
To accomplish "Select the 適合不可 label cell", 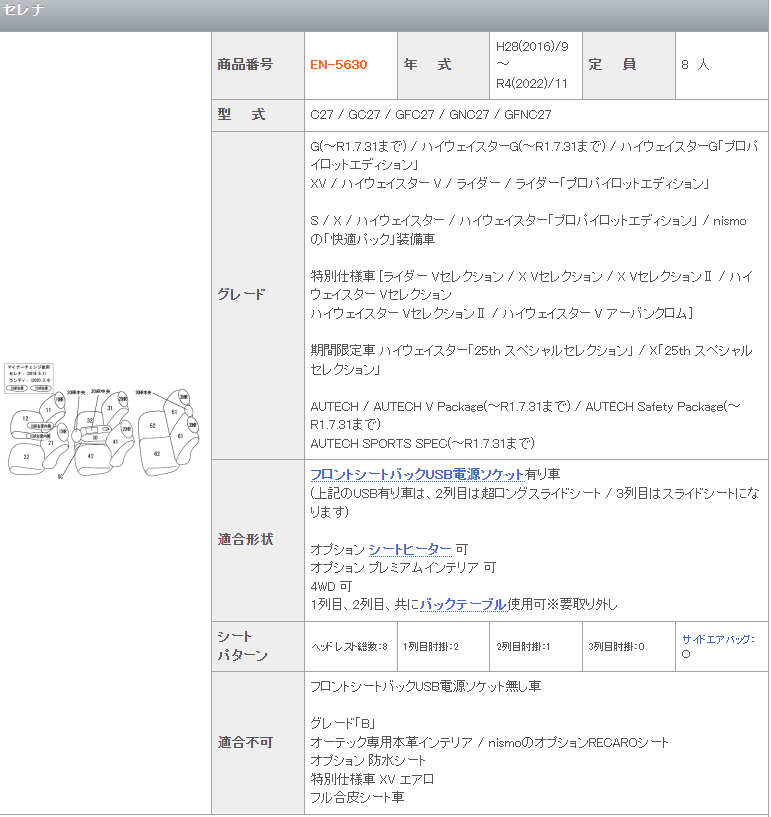I will pyautogui.click(x=258, y=743).
